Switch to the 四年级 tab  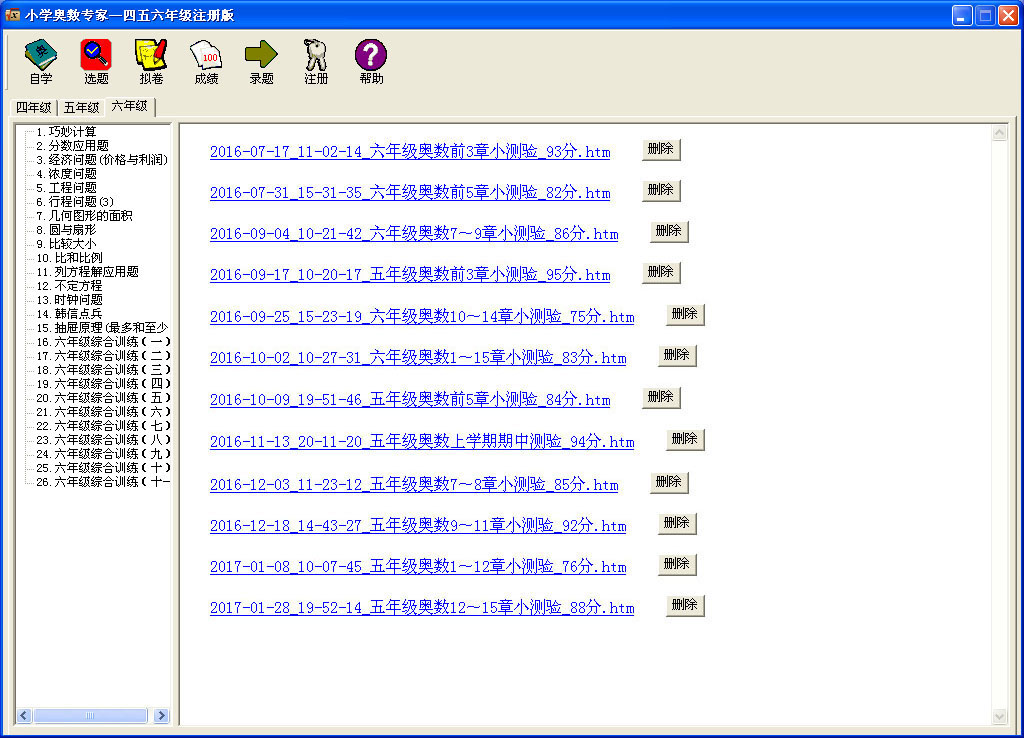[x=33, y=108]
